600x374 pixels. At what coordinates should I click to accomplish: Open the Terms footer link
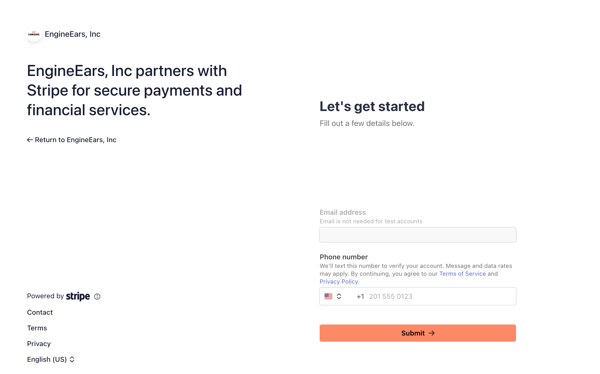pyautogui.click(x=37, y=328)
